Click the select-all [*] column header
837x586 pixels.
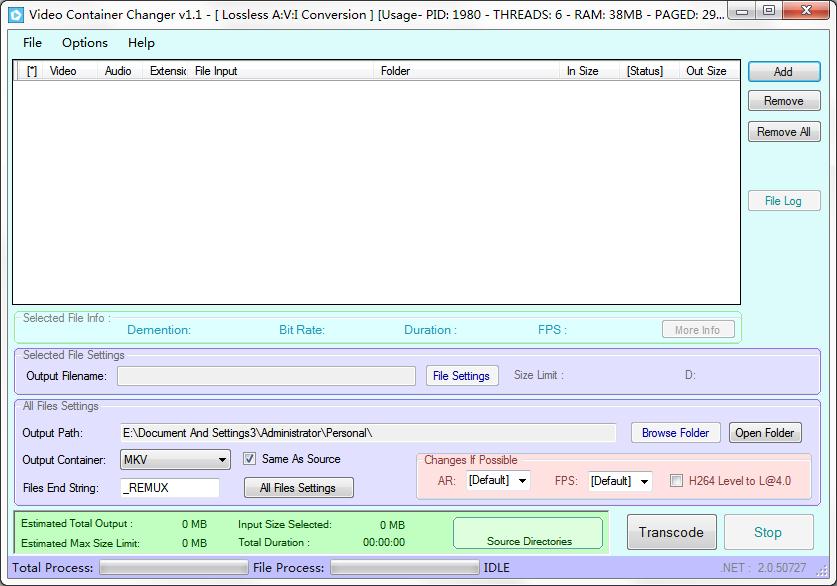click(32, 71)
